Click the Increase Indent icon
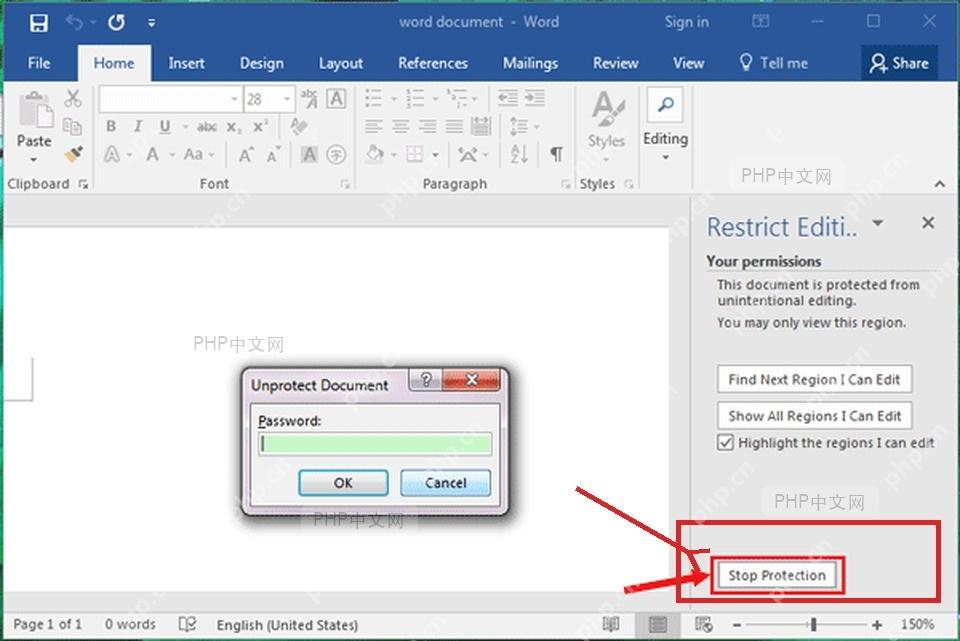This screenshot has height=641, width=960. click(534, 98)
